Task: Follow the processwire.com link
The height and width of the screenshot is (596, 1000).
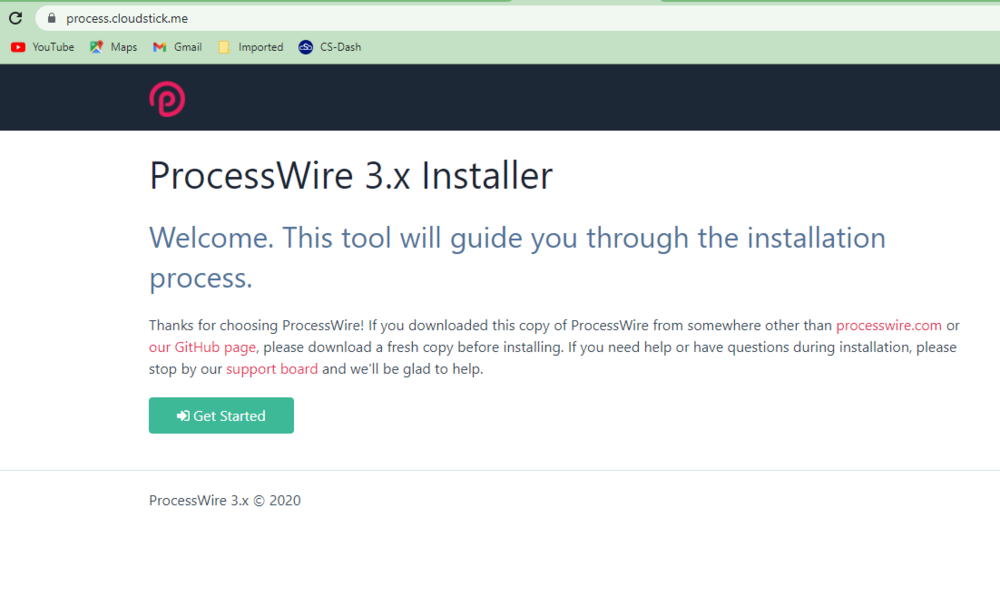Action: click(x=889, y=325)
